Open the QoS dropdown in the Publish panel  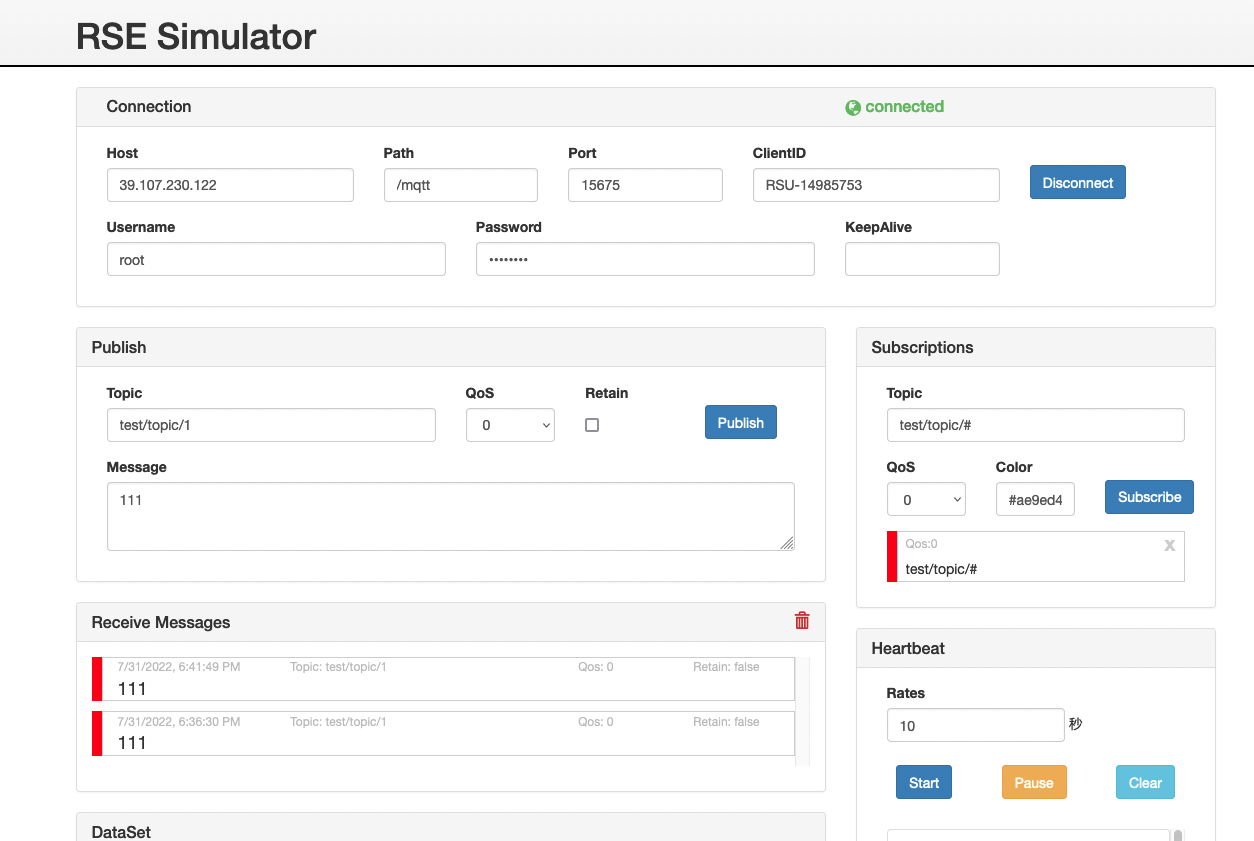click(510, 425)
